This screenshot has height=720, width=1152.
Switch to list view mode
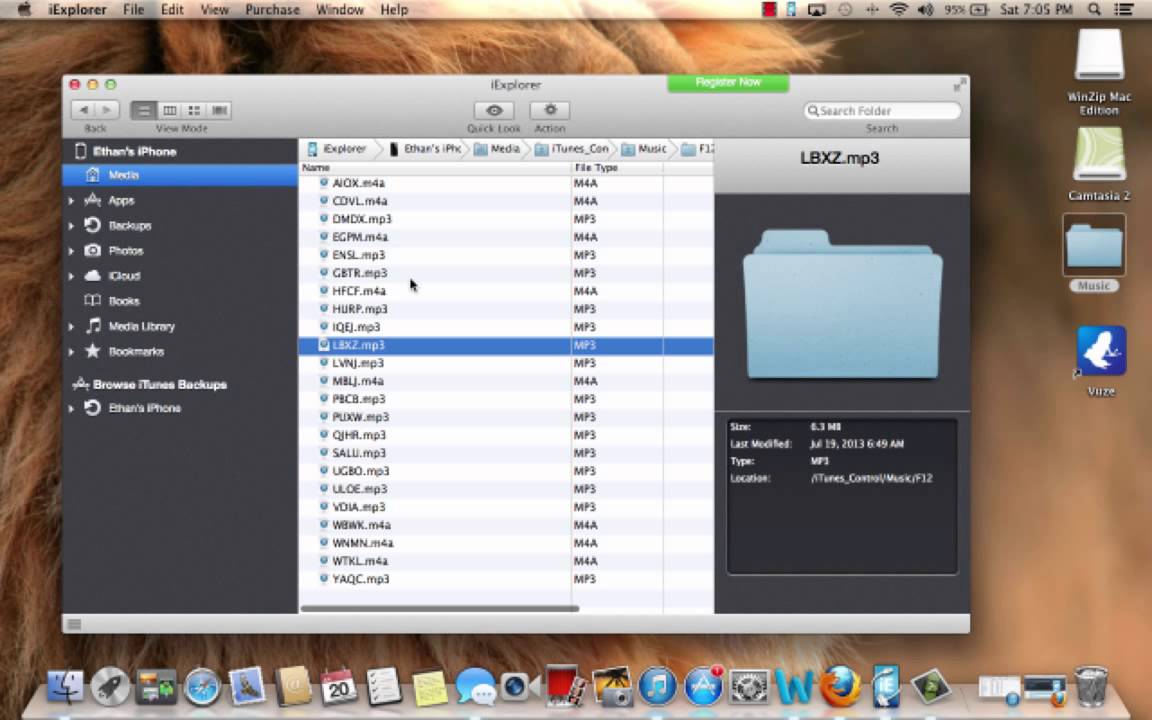pyautogui.click(x=143, y=110)
